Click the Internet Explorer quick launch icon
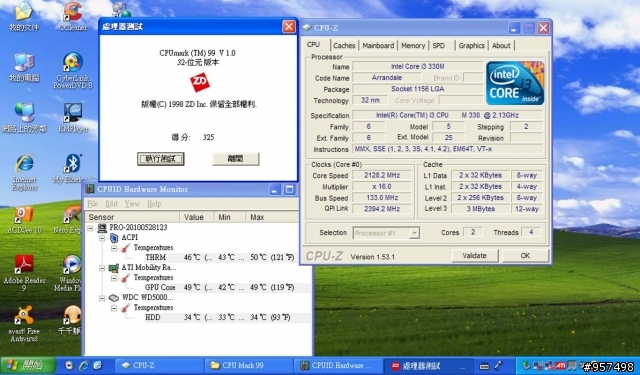 [84, 365]
